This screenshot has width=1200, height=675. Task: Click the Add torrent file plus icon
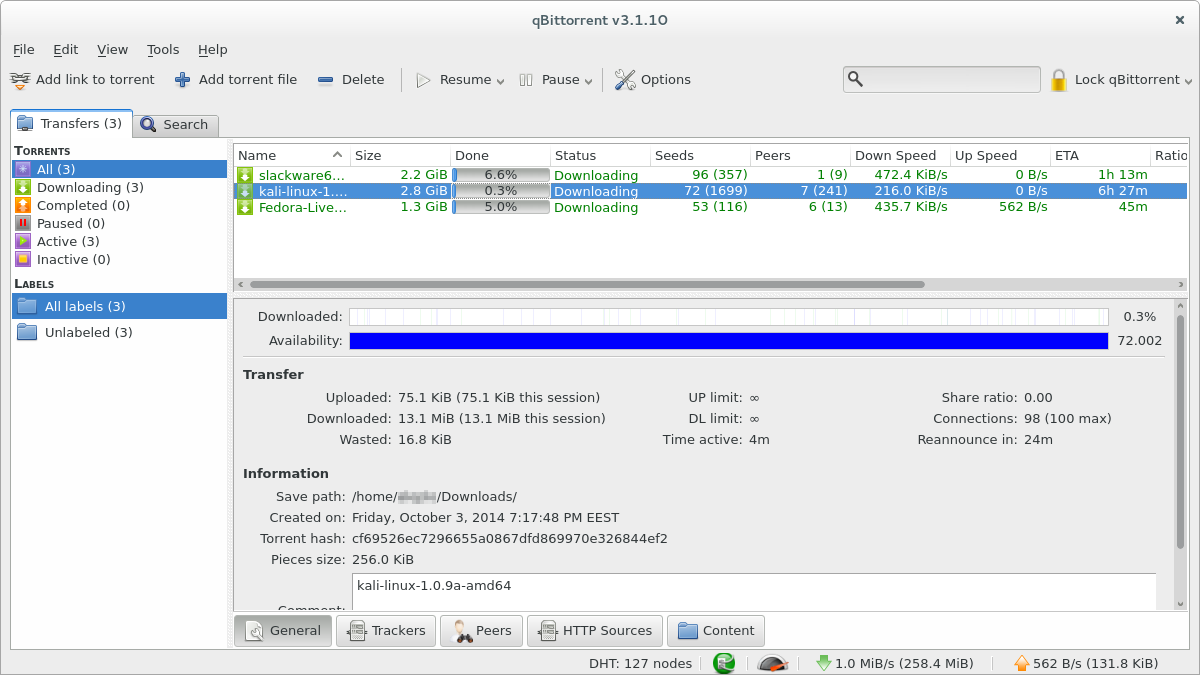coord(182,80)
